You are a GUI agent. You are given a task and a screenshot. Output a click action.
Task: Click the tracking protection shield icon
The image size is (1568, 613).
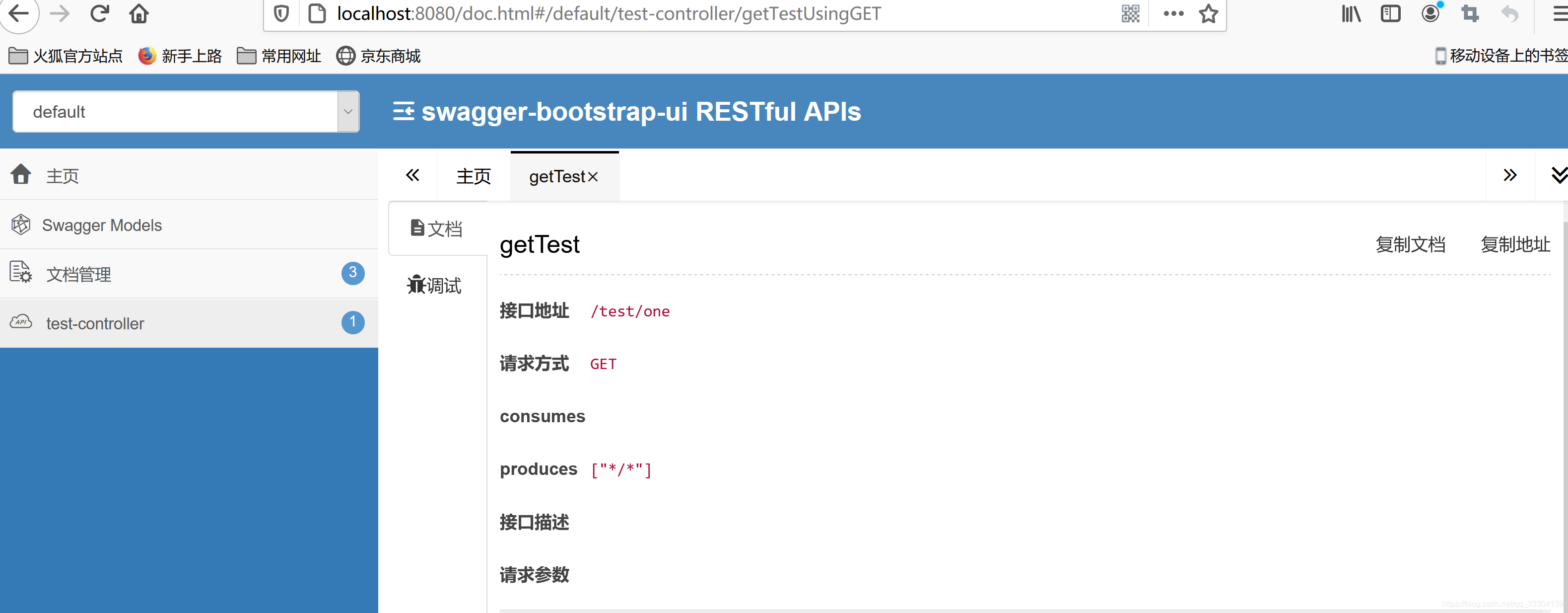tap(281, 13)
